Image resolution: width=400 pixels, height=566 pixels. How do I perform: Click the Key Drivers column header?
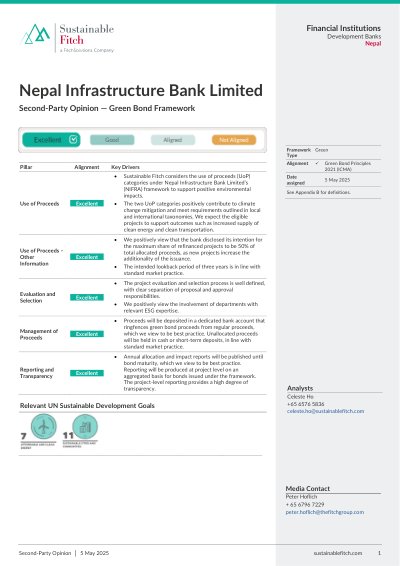click(125, 167)
